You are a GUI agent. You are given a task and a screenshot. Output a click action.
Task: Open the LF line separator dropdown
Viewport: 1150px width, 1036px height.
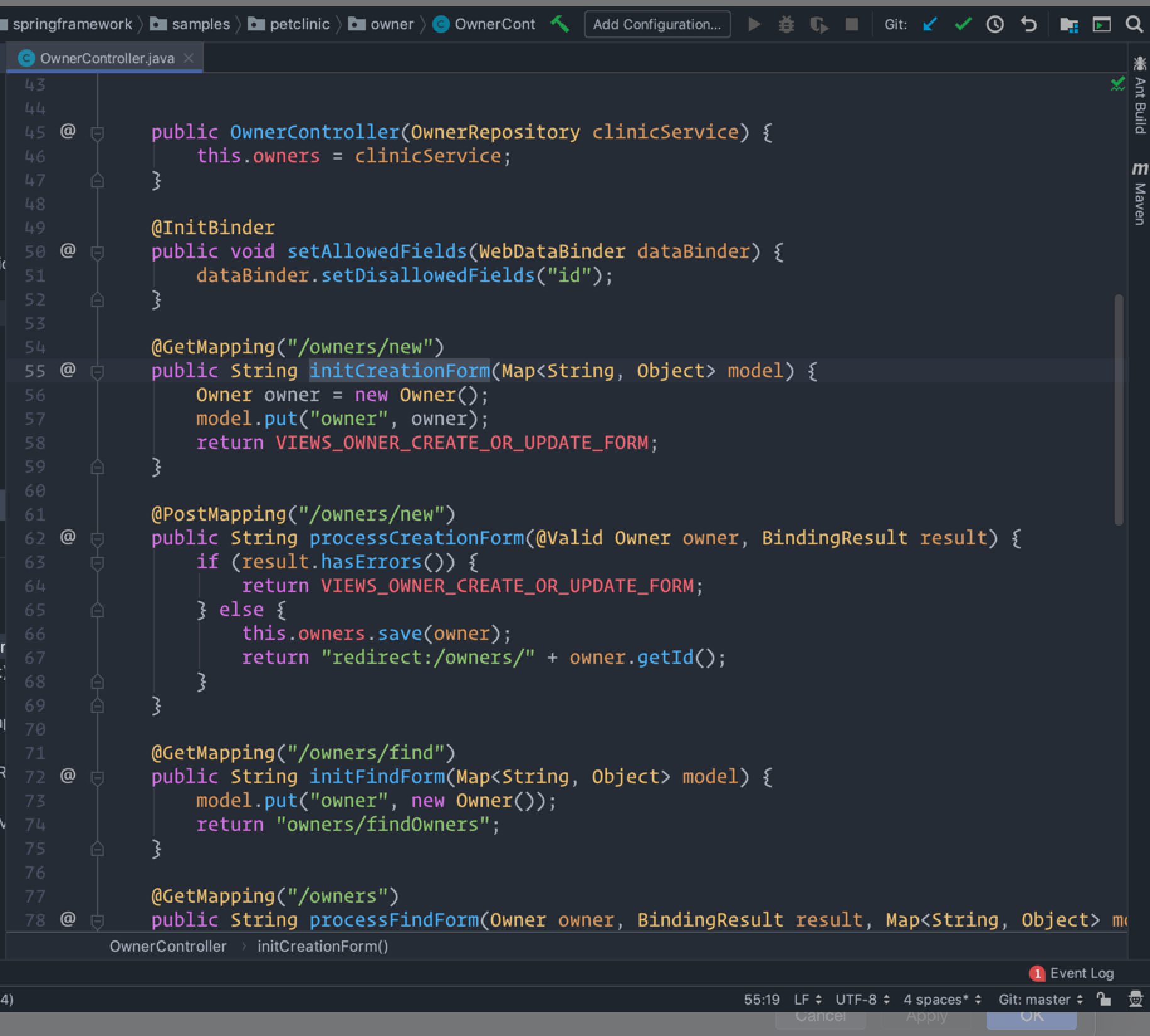[808, 1000]
